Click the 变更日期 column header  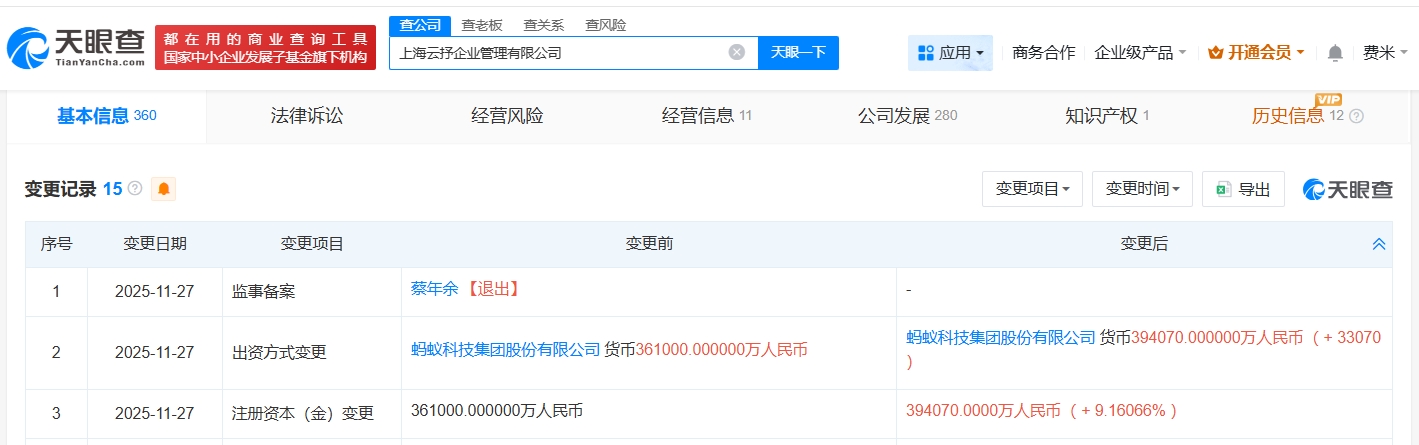[x=155, y=244]
